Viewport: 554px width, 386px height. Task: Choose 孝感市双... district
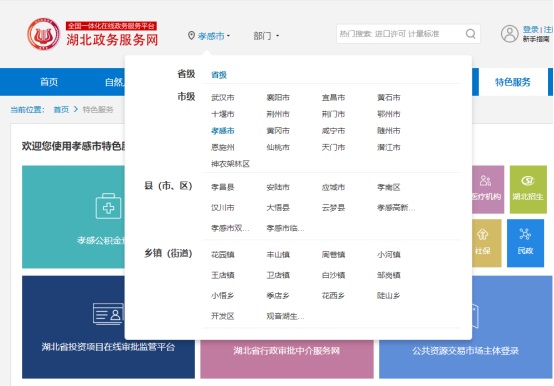[230, 228]
